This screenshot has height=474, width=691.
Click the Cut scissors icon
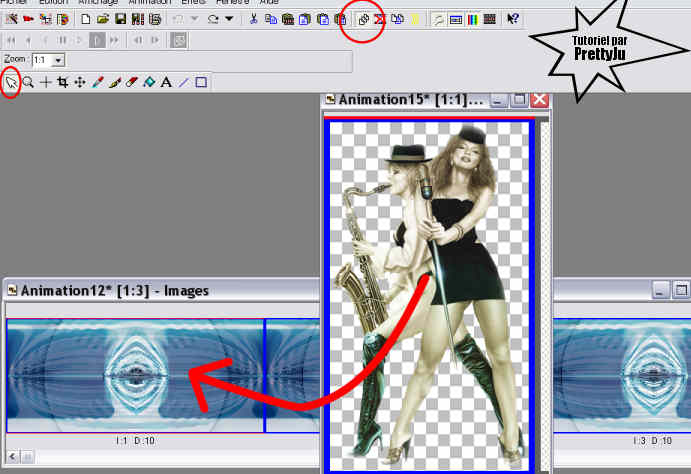tap(254, 19)
